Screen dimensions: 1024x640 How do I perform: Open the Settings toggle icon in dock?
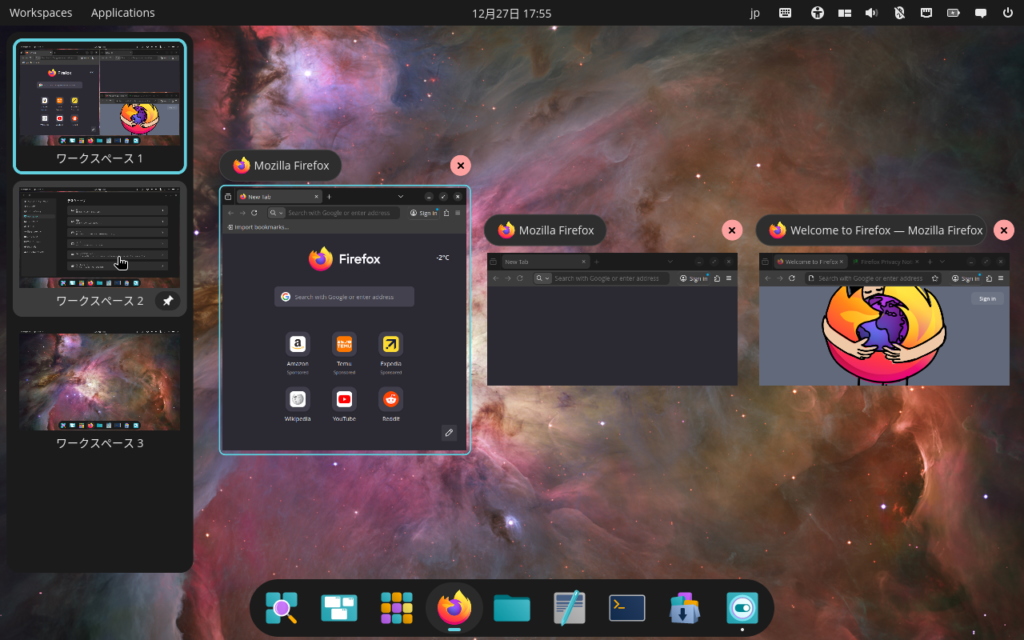742,608
